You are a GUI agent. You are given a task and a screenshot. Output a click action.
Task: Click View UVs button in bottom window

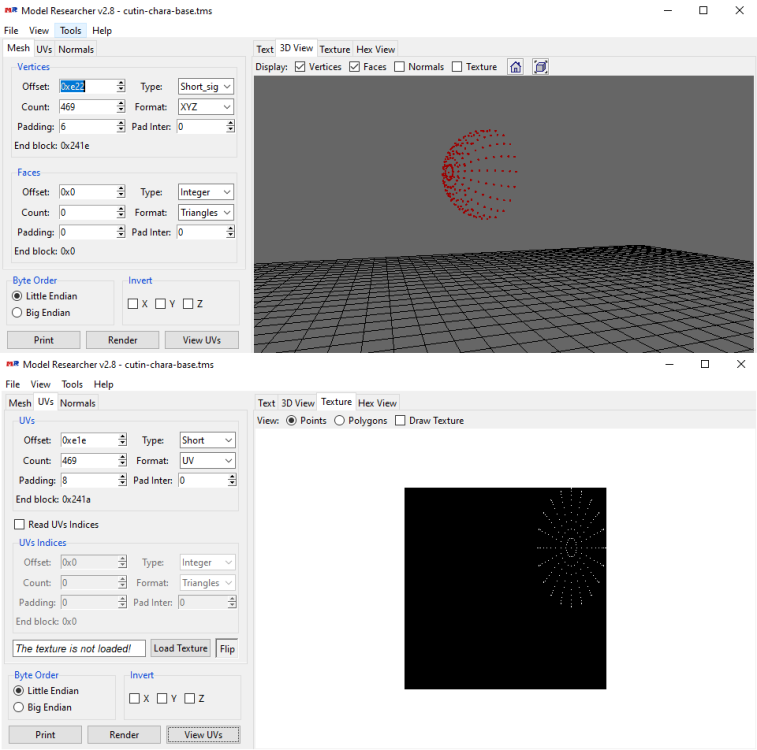click(x=203, y=735)
